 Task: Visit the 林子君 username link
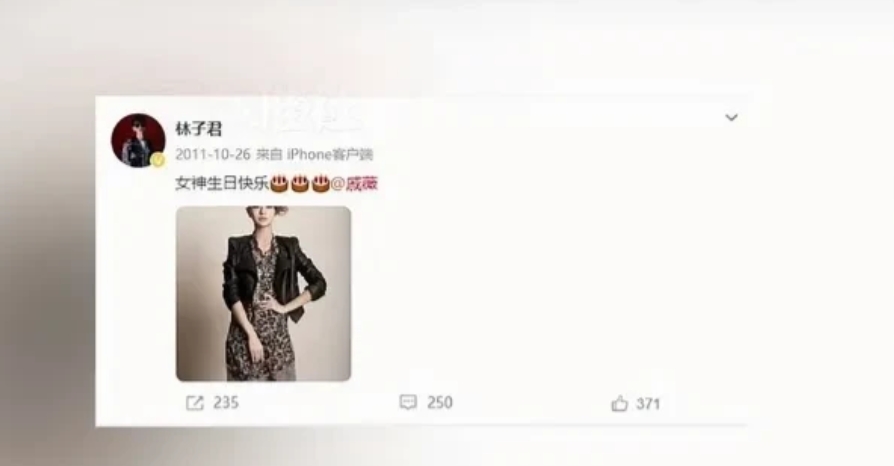point(198,129)
